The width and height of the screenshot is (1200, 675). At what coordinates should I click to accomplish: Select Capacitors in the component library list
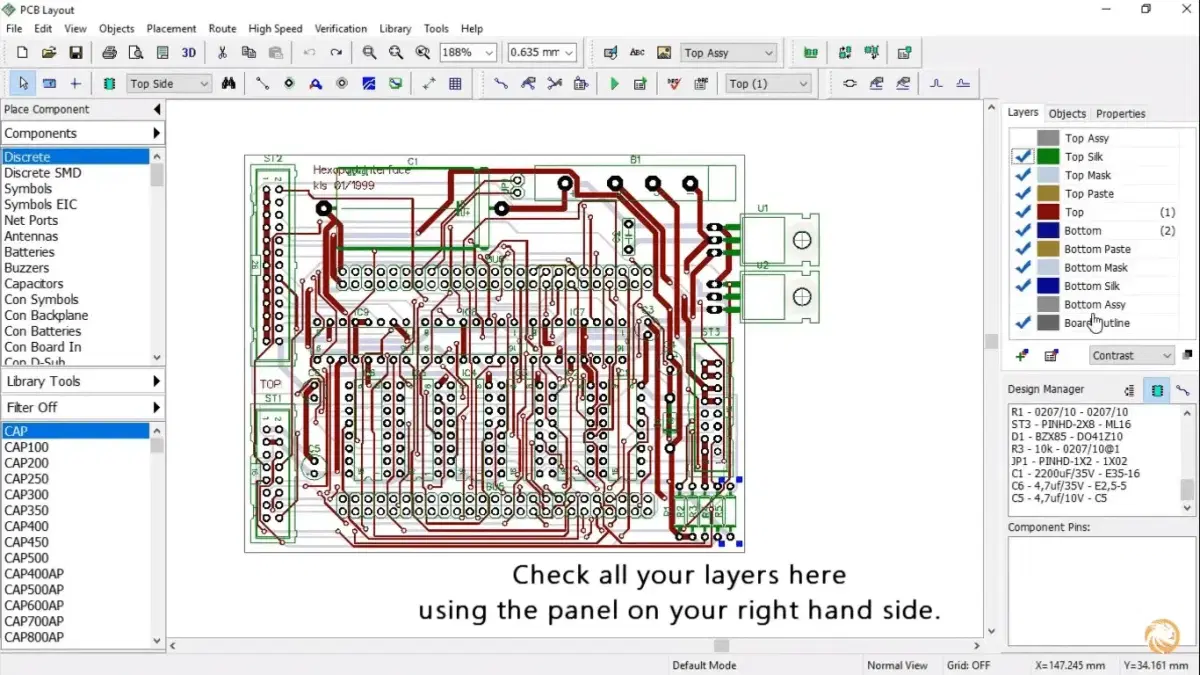point(34,284)
